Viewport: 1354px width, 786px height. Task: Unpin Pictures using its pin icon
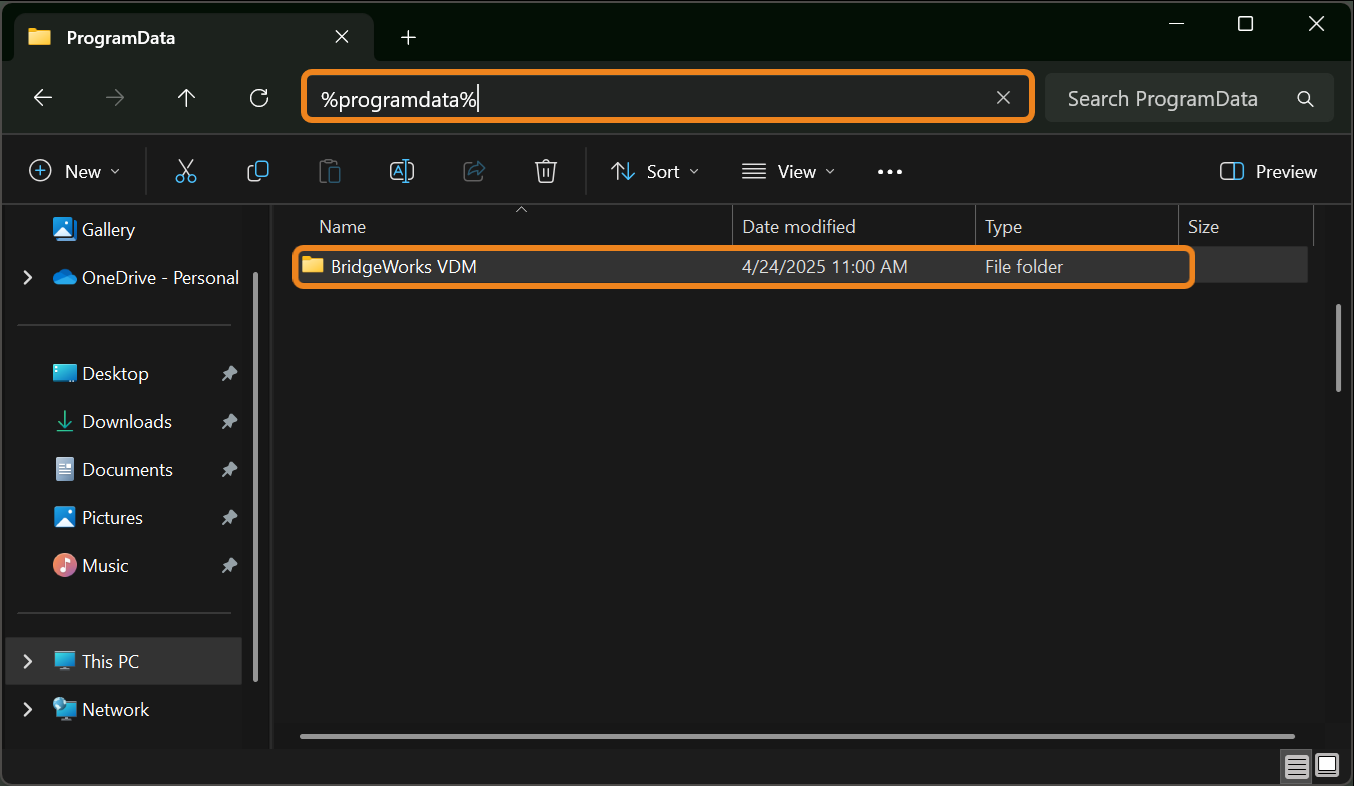coord(229,517)
